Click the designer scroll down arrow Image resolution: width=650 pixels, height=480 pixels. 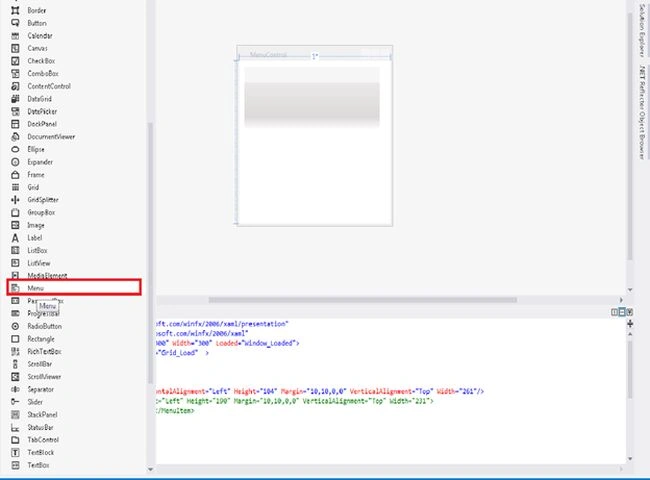pos(630,290)
